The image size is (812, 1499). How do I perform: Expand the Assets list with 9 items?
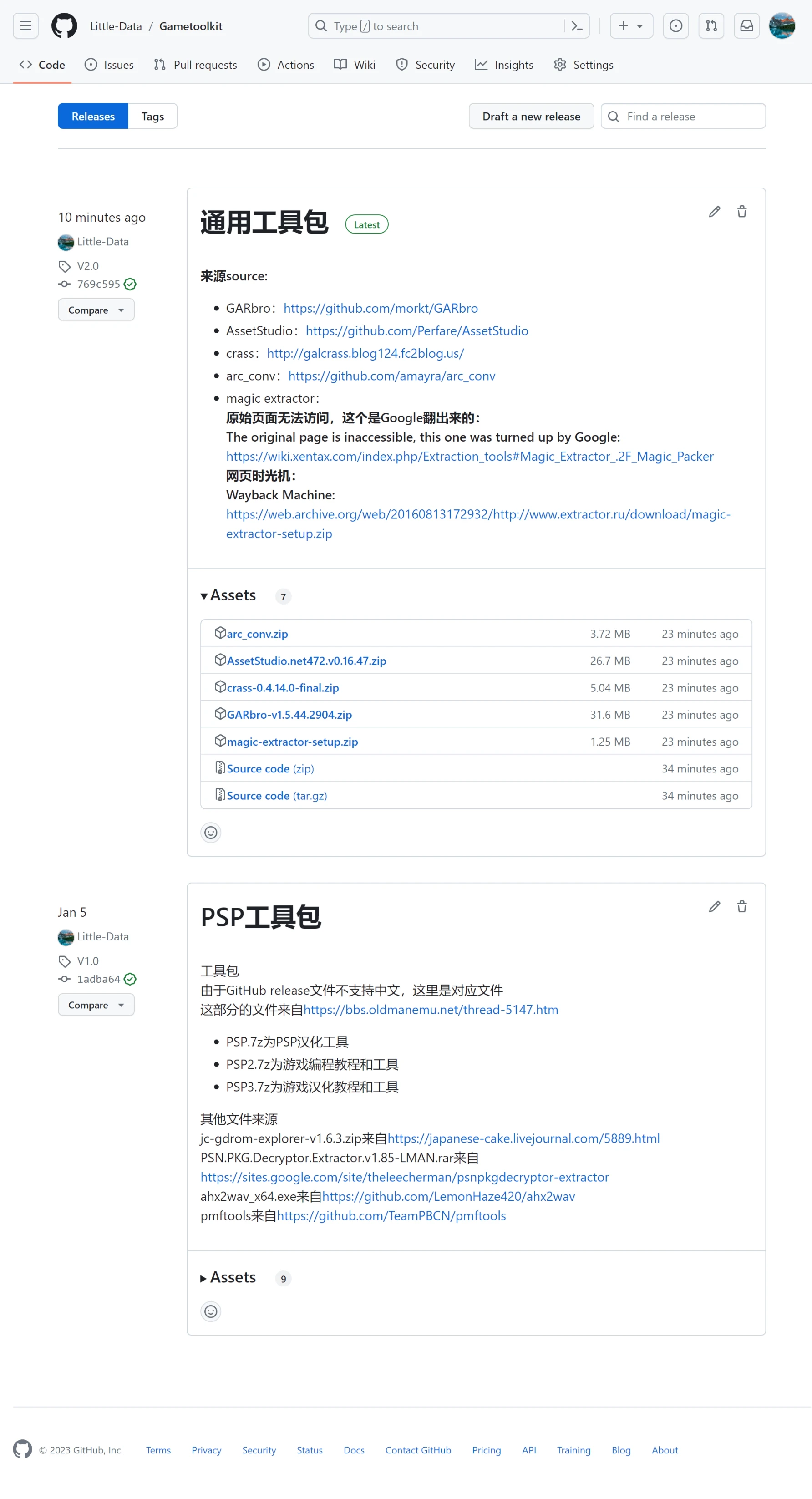[x=228, y=1277]
